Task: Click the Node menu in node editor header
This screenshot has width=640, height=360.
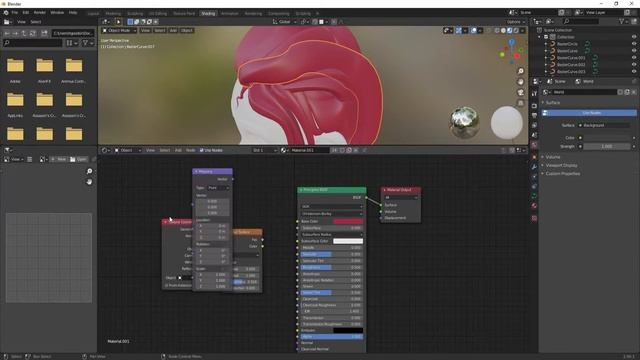Action: coord(191,150)
